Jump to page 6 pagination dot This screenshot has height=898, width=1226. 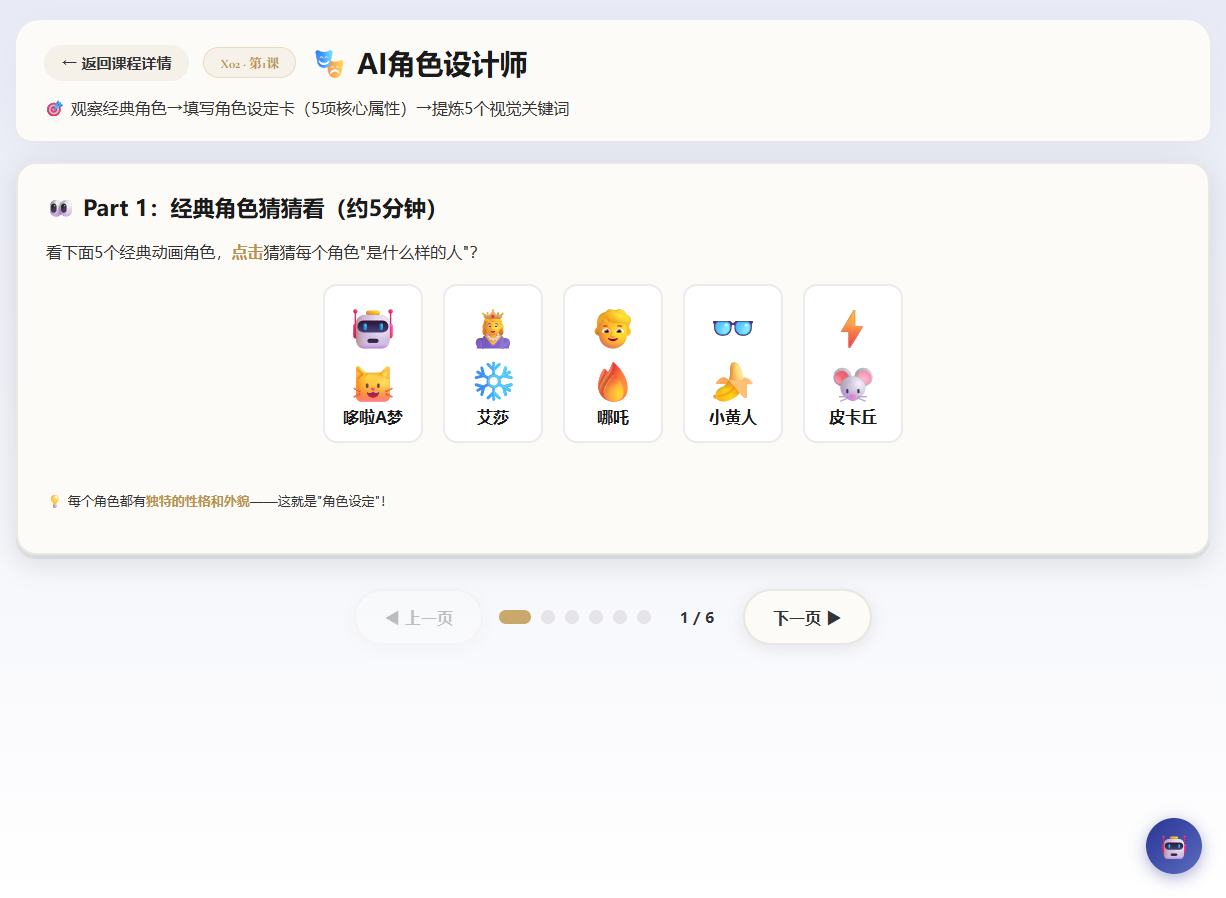[644, 617]
